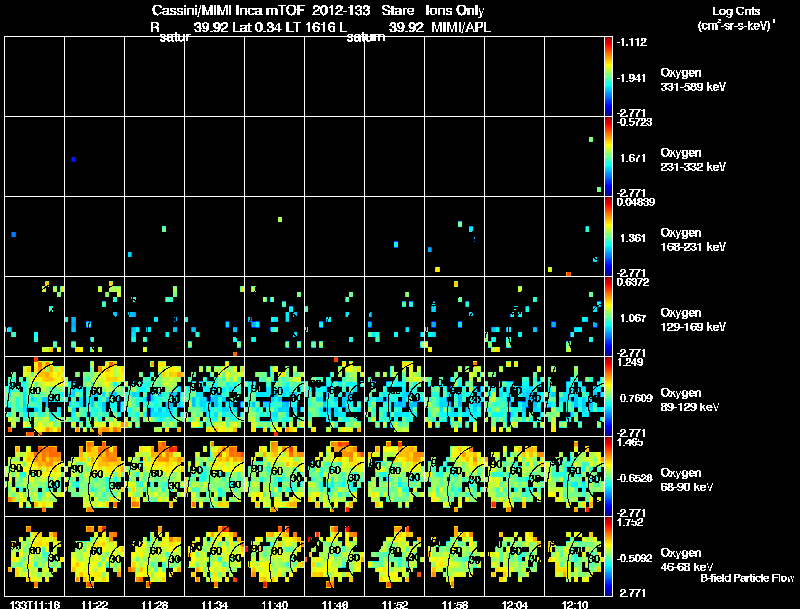Click the 12:10 time axis label
The height and width of the screenshot is (609, 800).
pos(574,604)
